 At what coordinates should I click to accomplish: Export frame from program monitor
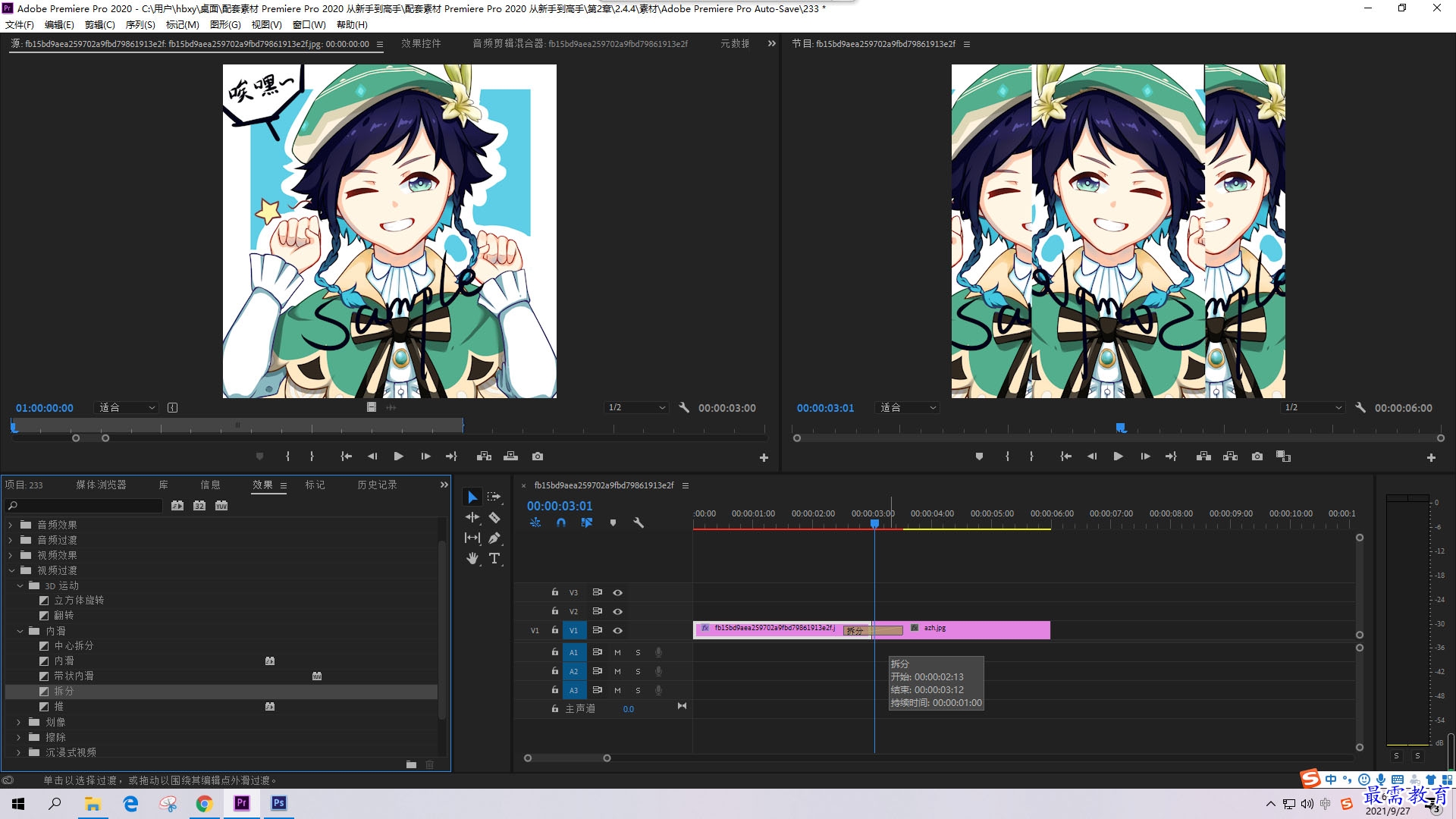(x=1257, y=457)
